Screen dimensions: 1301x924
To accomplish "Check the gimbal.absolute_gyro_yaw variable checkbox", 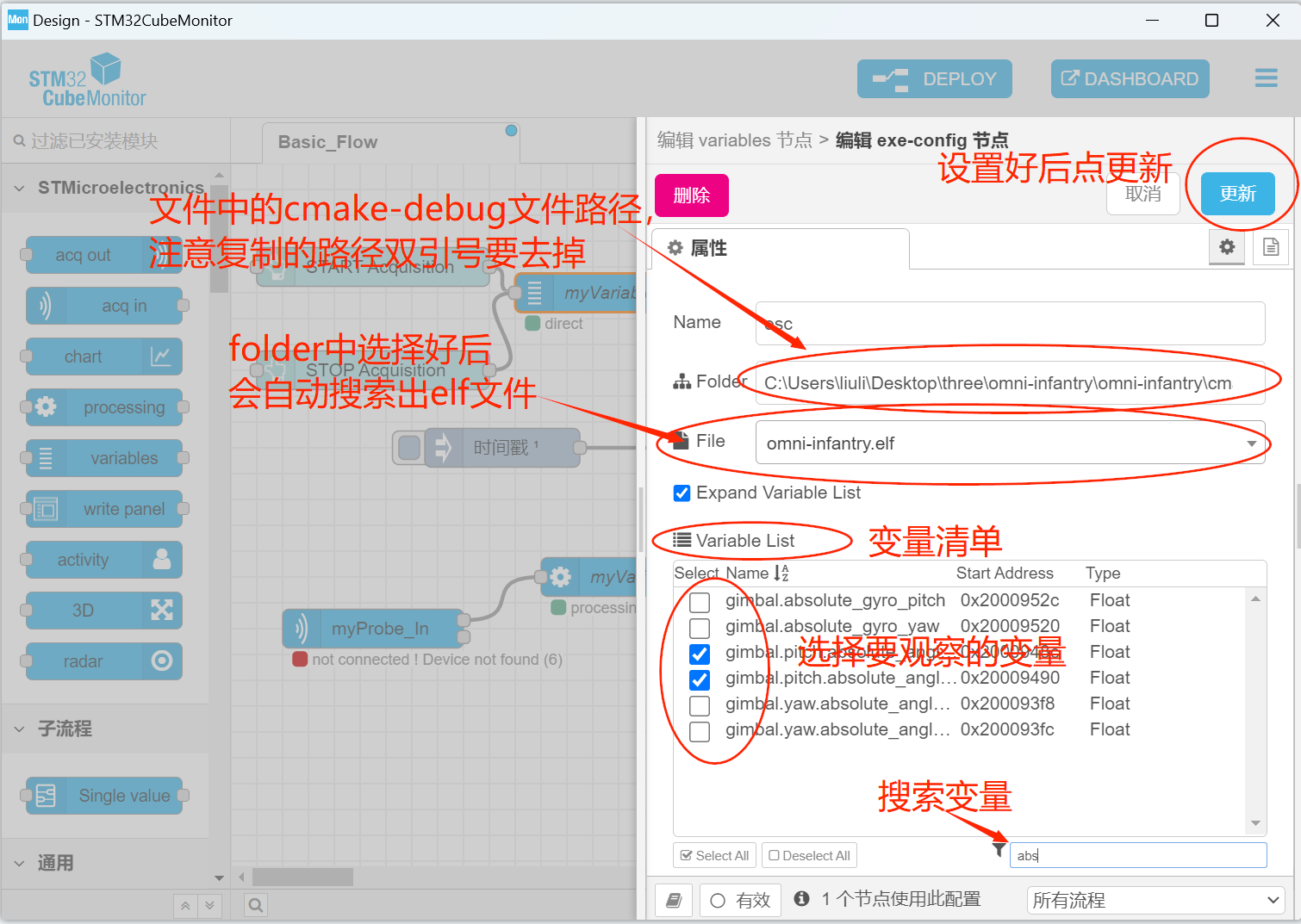I will pos(700,628).
